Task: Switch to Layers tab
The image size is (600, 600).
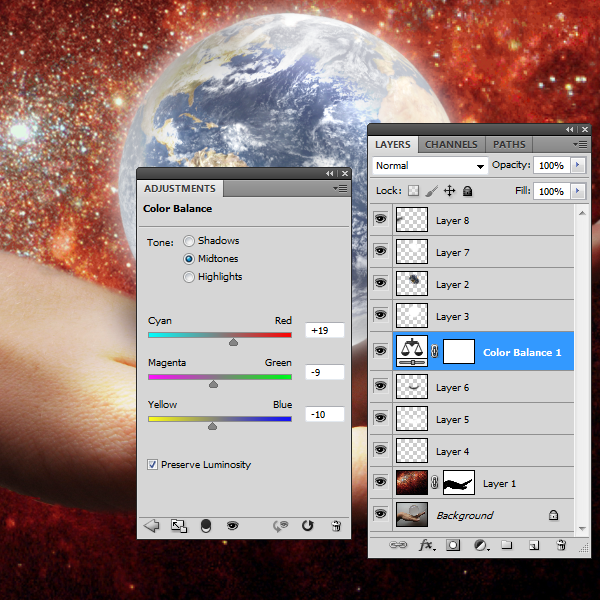Action: (393, 145)
